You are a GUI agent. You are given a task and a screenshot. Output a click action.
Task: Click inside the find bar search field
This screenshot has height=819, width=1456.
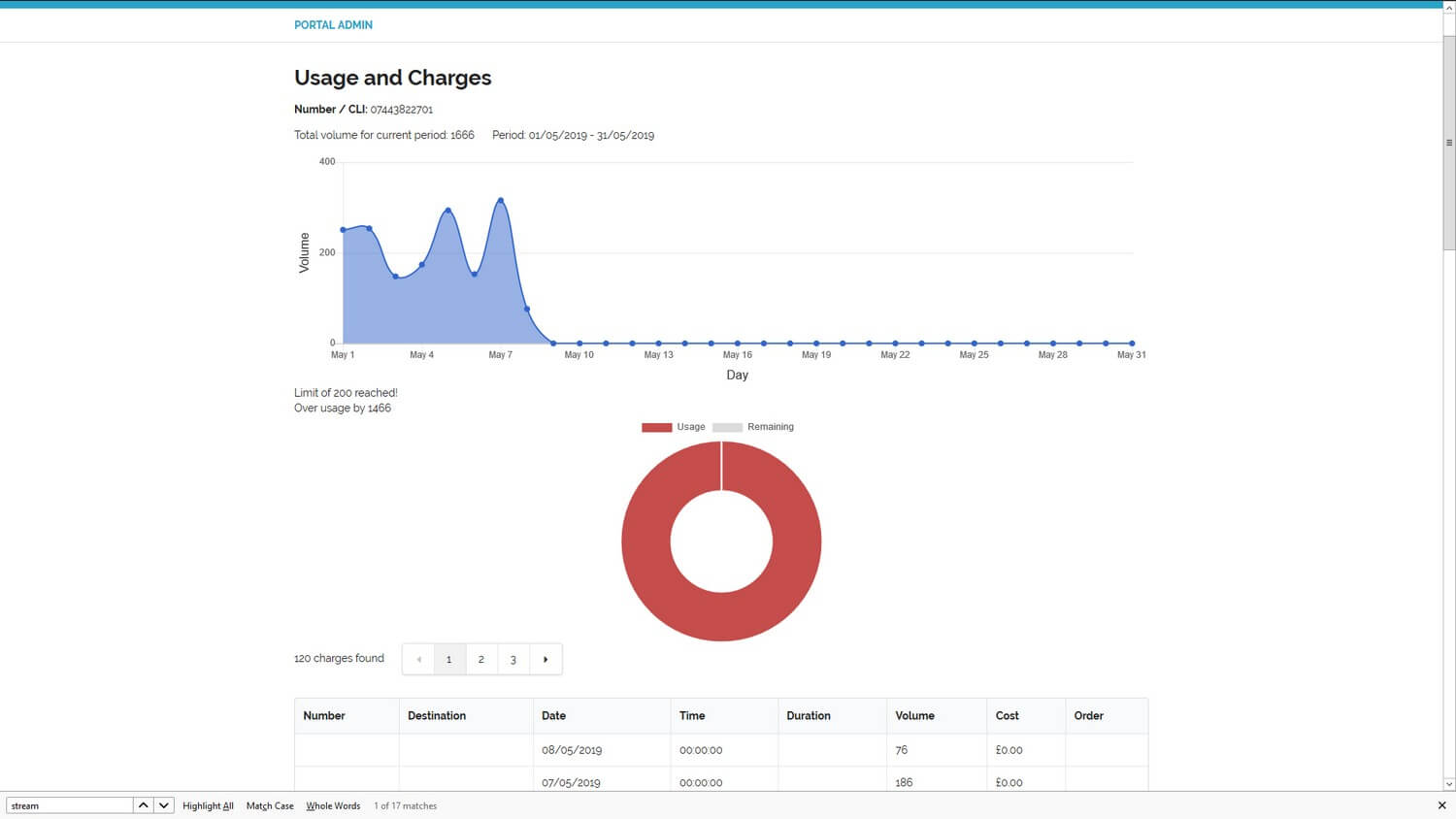tap(68, 804)
